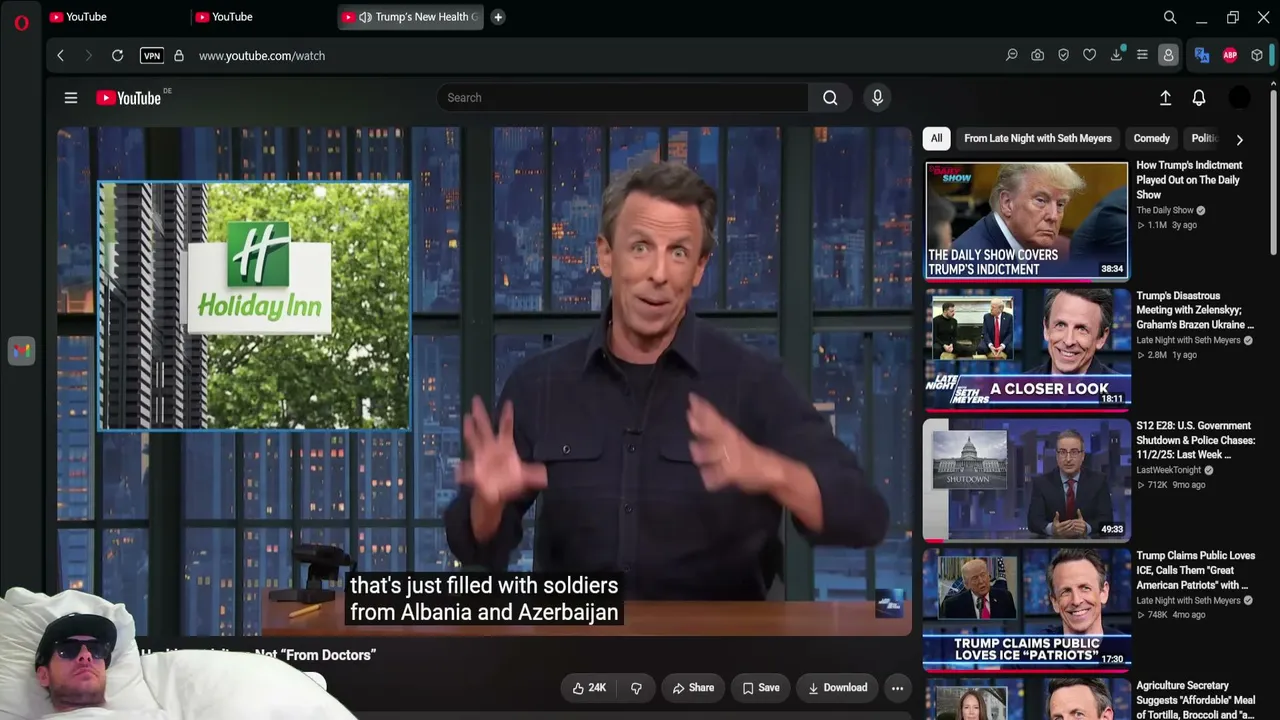Open the translate extension
This screenshot has width=1280, height=720.
tap(1202, 56)
